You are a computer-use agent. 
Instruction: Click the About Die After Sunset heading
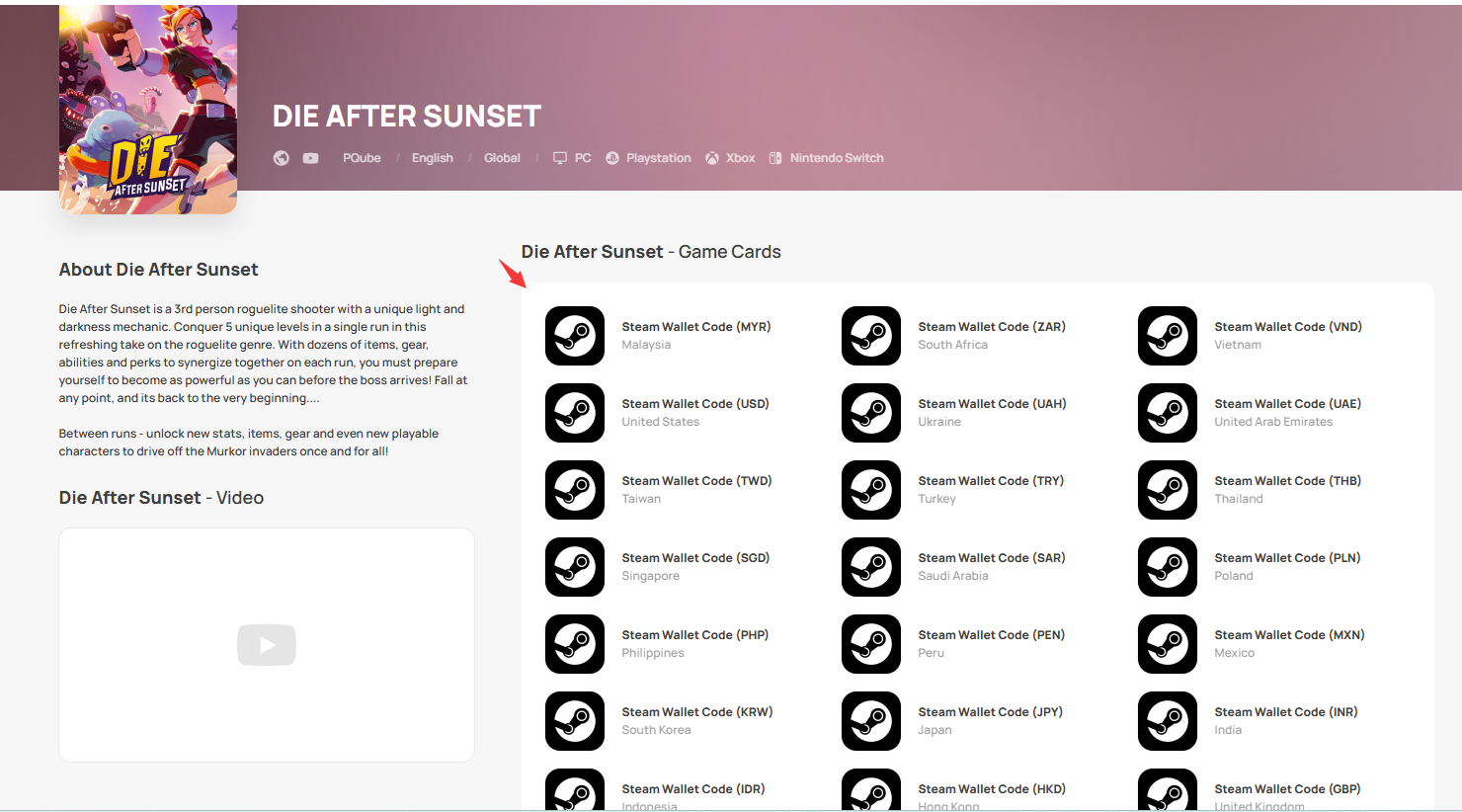pos(158,270)
